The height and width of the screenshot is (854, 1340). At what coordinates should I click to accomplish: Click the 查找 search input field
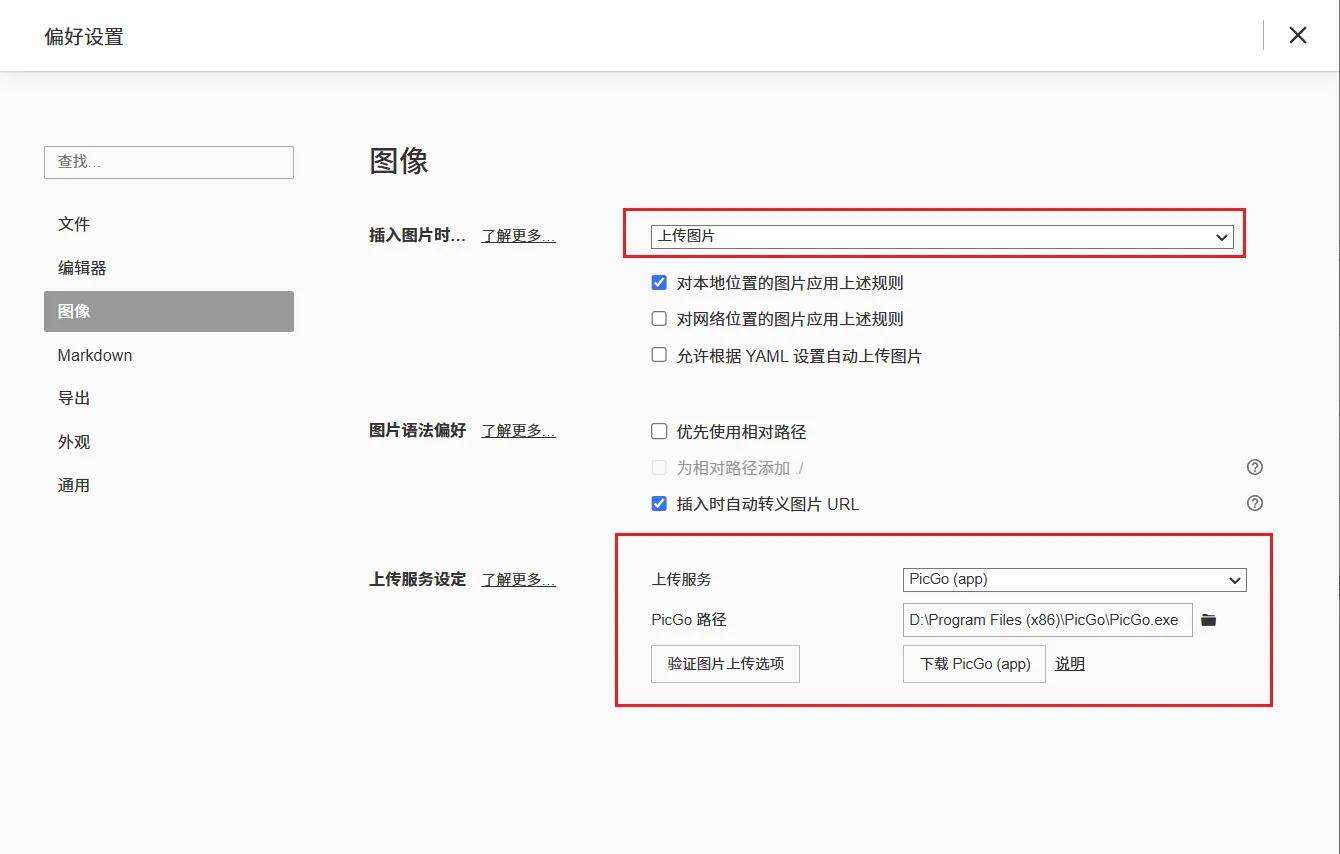(168, 162)
